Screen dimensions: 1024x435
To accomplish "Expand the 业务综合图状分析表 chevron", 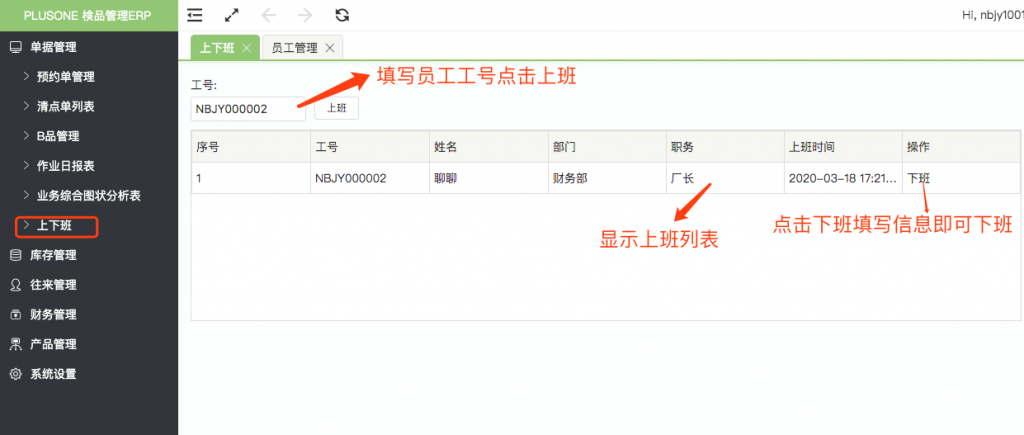I will coord(26,195).
